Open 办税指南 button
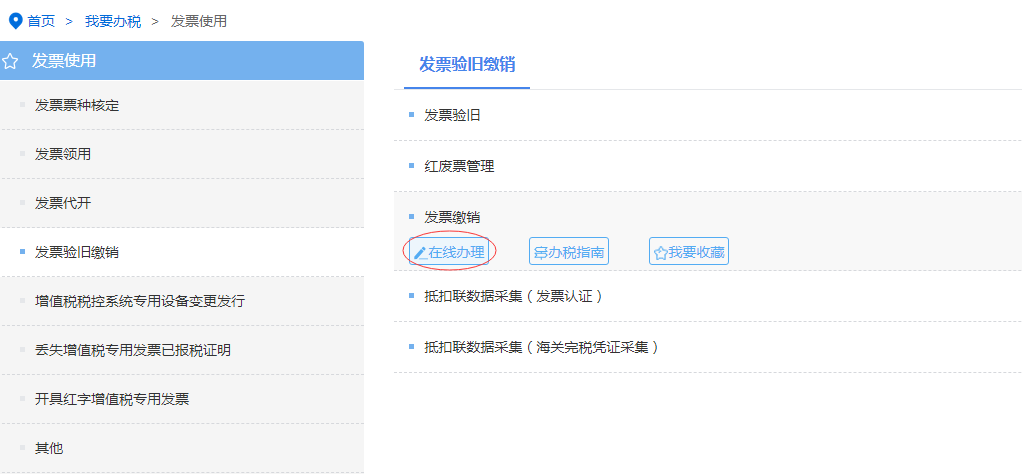 coord(569,252)
